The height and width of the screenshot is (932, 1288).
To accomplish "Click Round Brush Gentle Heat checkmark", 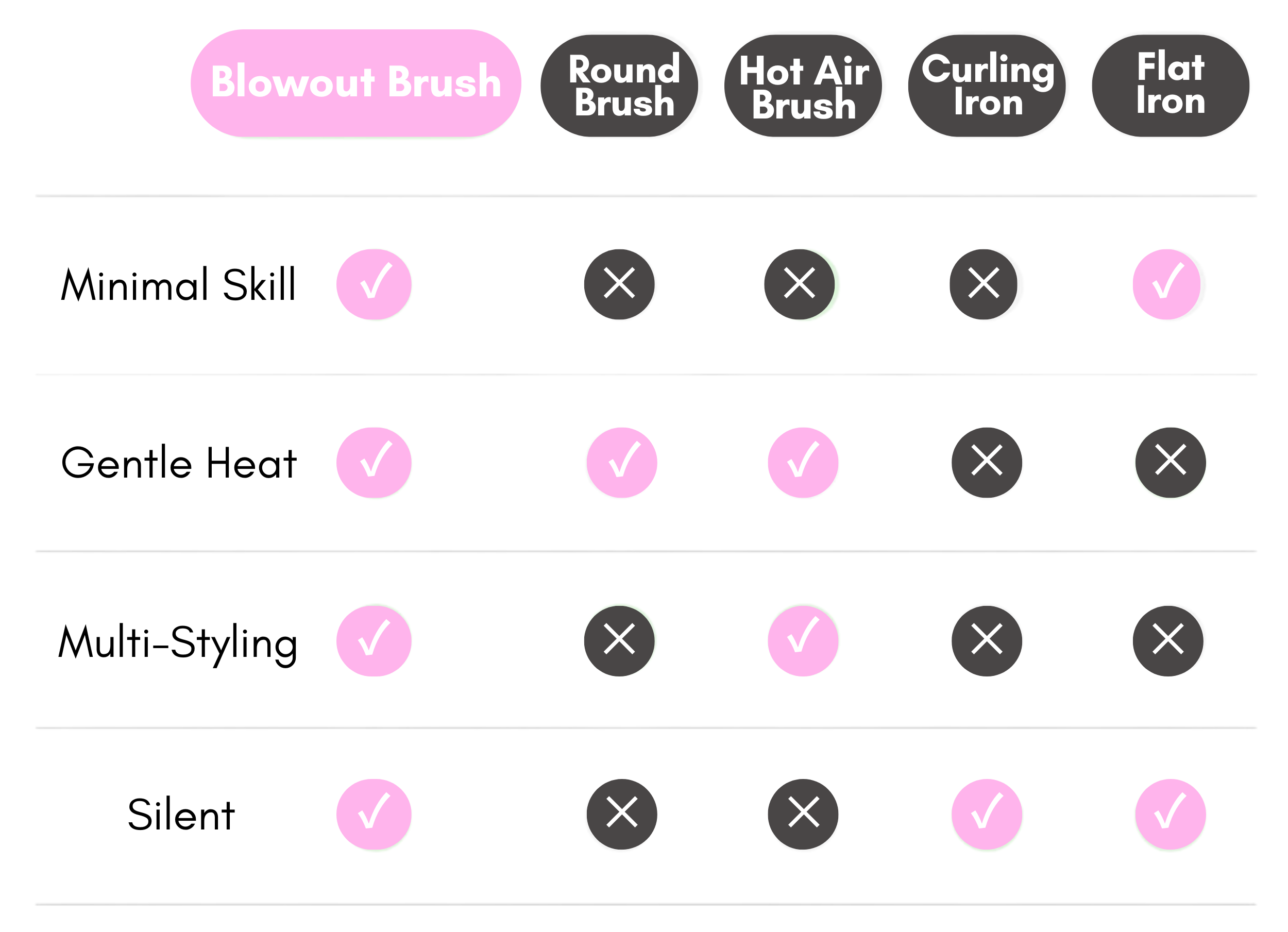I will [622, 463].
